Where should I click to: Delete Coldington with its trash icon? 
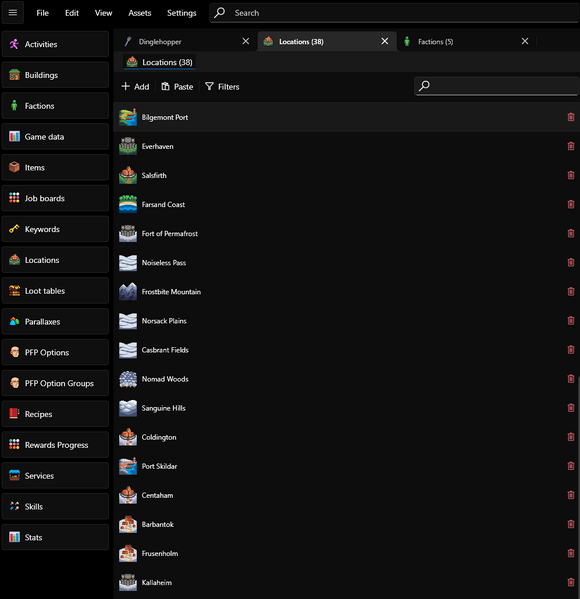pos(571,437)
